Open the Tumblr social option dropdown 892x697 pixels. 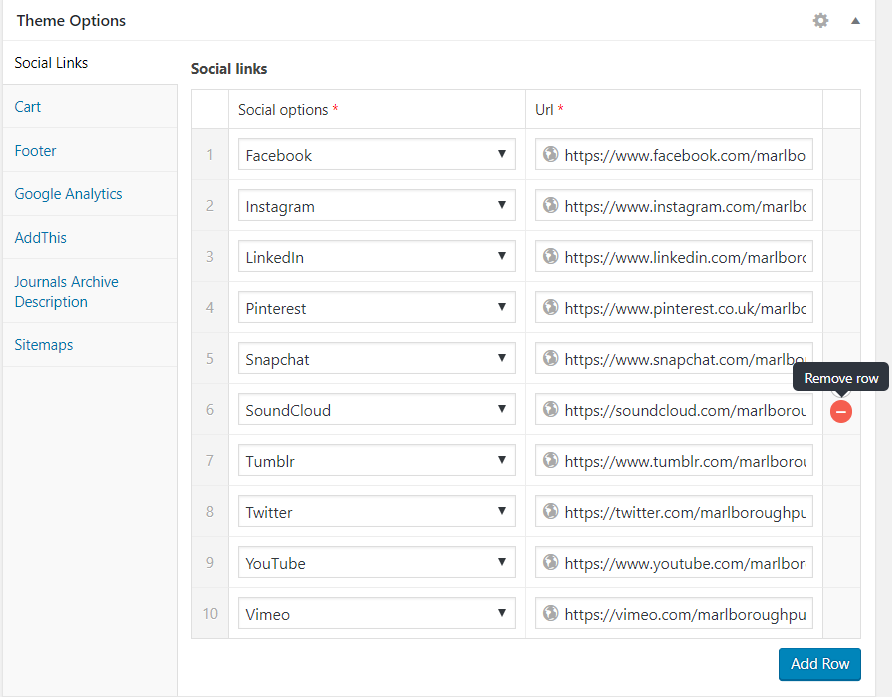[x=377, y=460]
